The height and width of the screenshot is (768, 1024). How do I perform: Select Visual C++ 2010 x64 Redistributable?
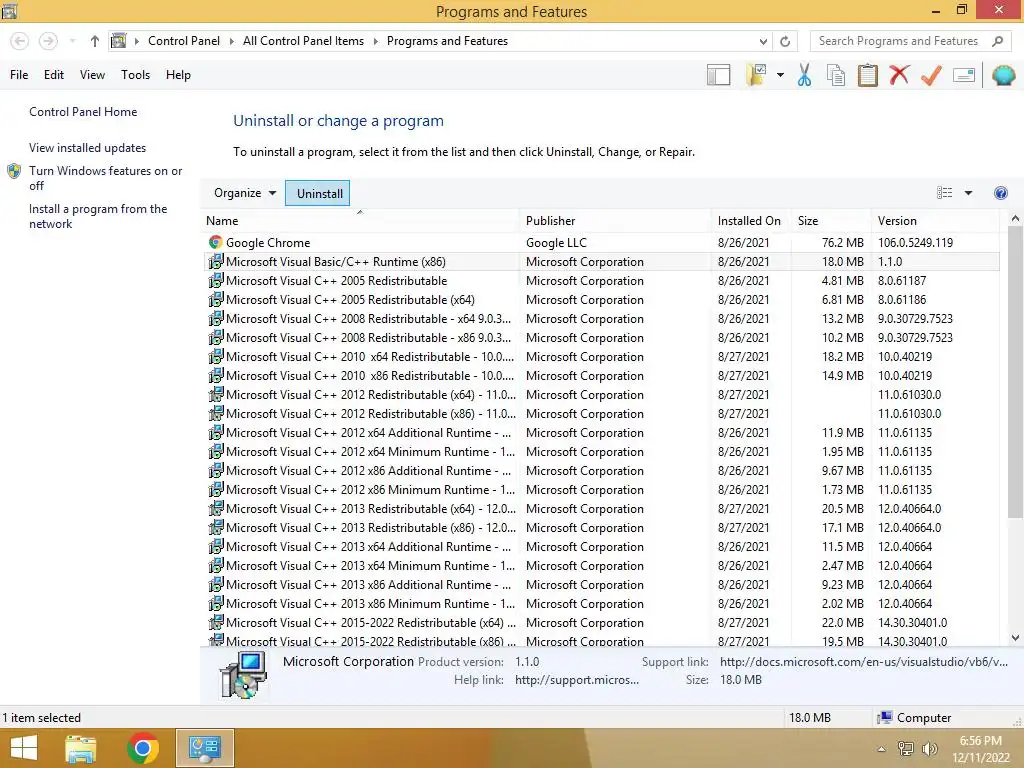(x=601, y=357)
